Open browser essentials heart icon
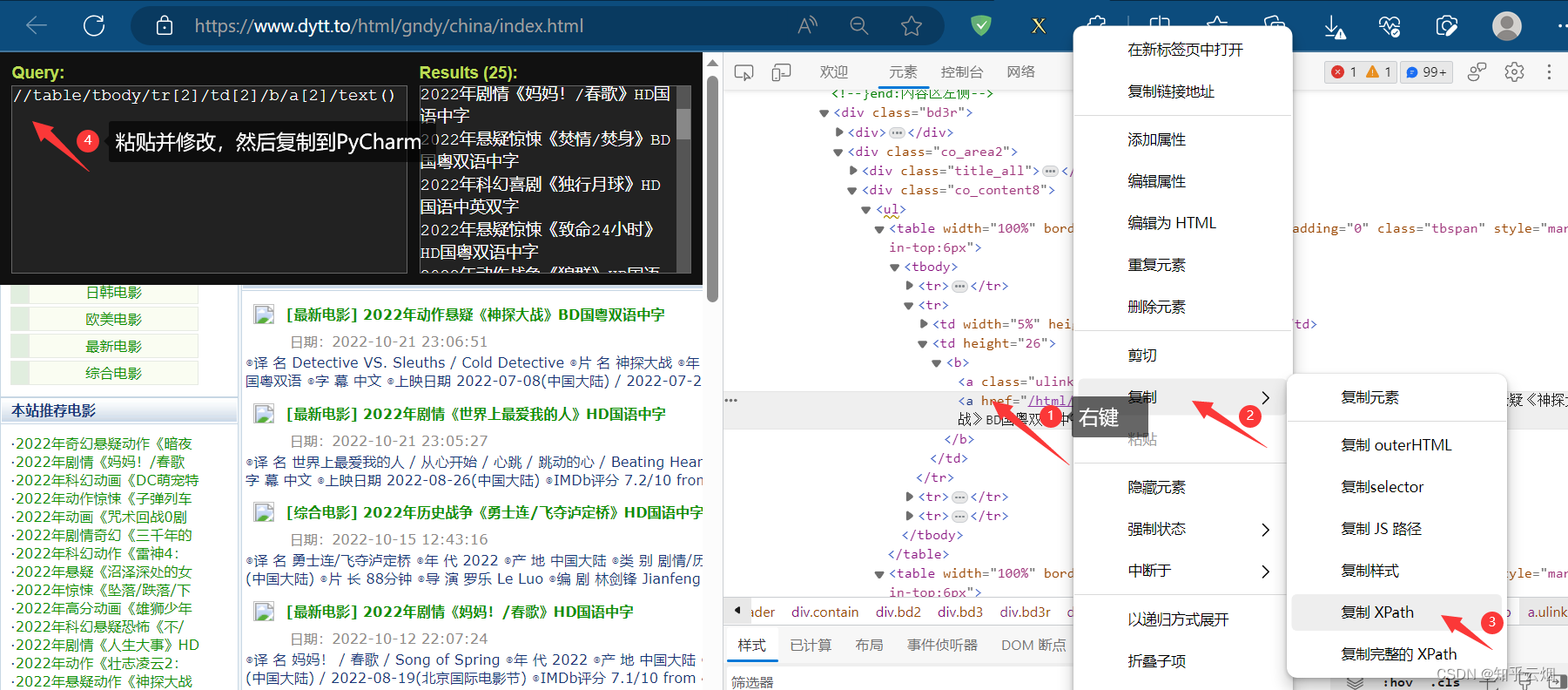Viewport: 1568px width, 690px height. 1390,26
